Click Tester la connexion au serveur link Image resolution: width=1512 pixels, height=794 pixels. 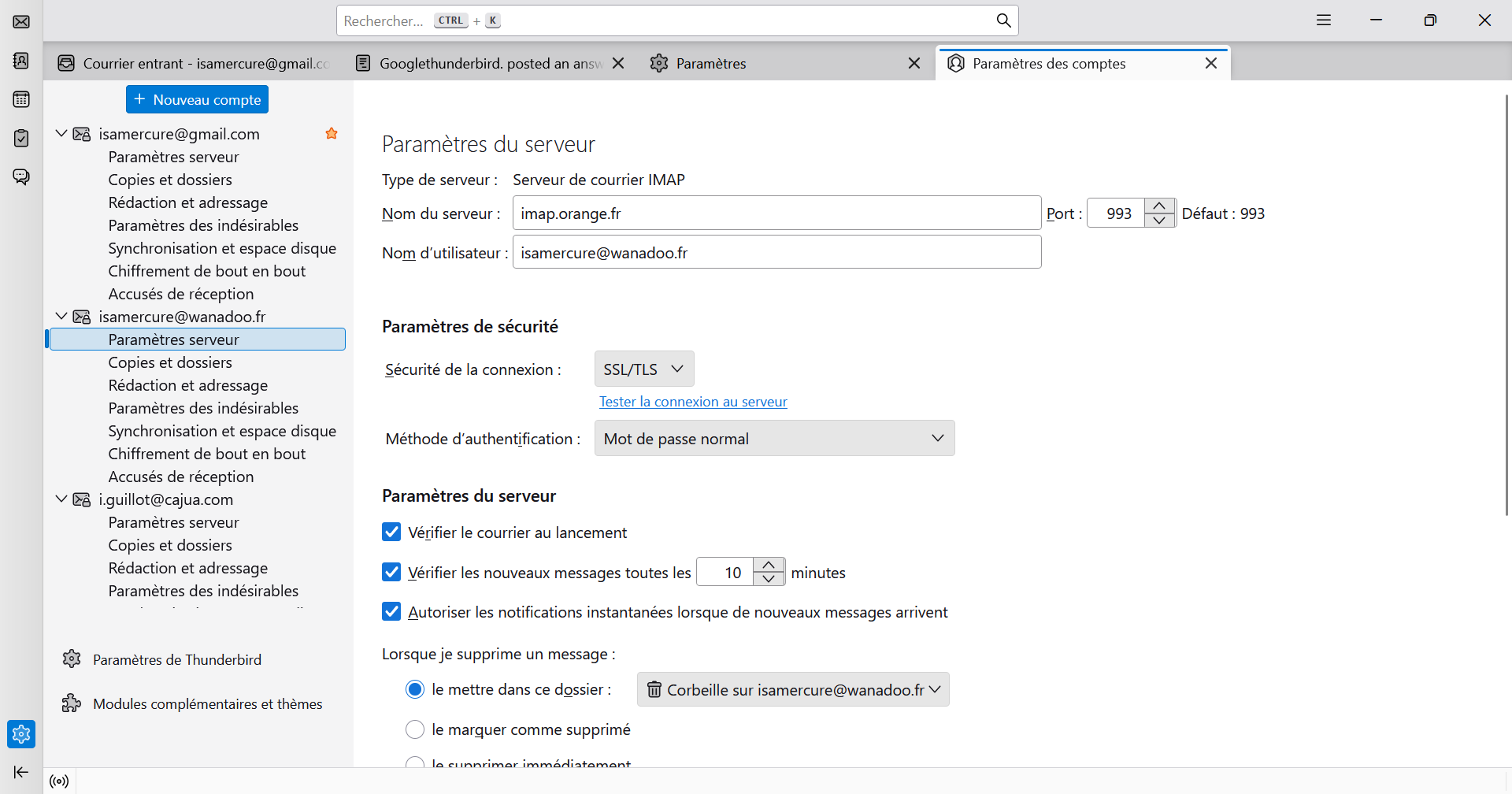click(693, 402)
